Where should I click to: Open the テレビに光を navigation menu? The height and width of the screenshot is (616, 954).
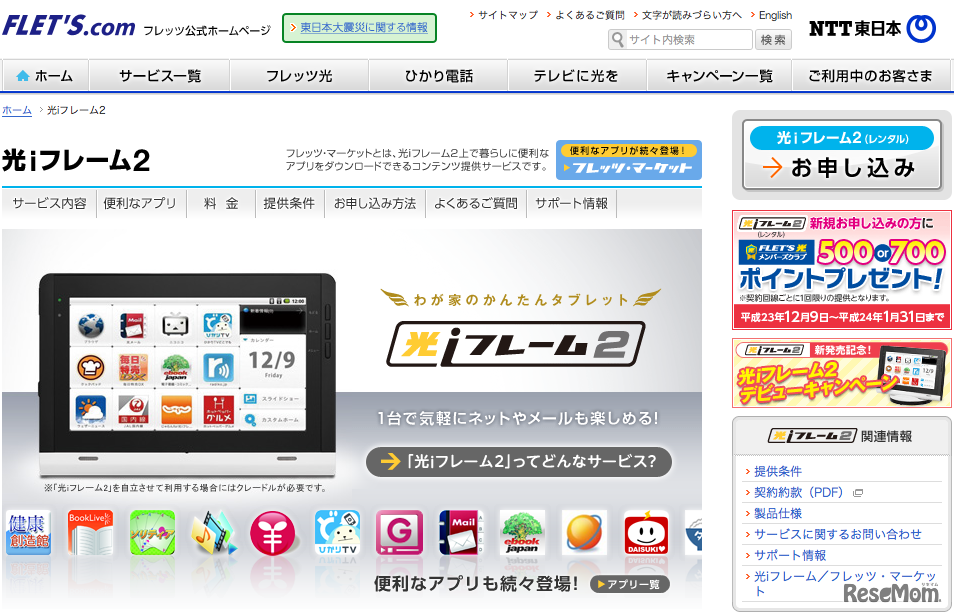[x=577, y=75]
